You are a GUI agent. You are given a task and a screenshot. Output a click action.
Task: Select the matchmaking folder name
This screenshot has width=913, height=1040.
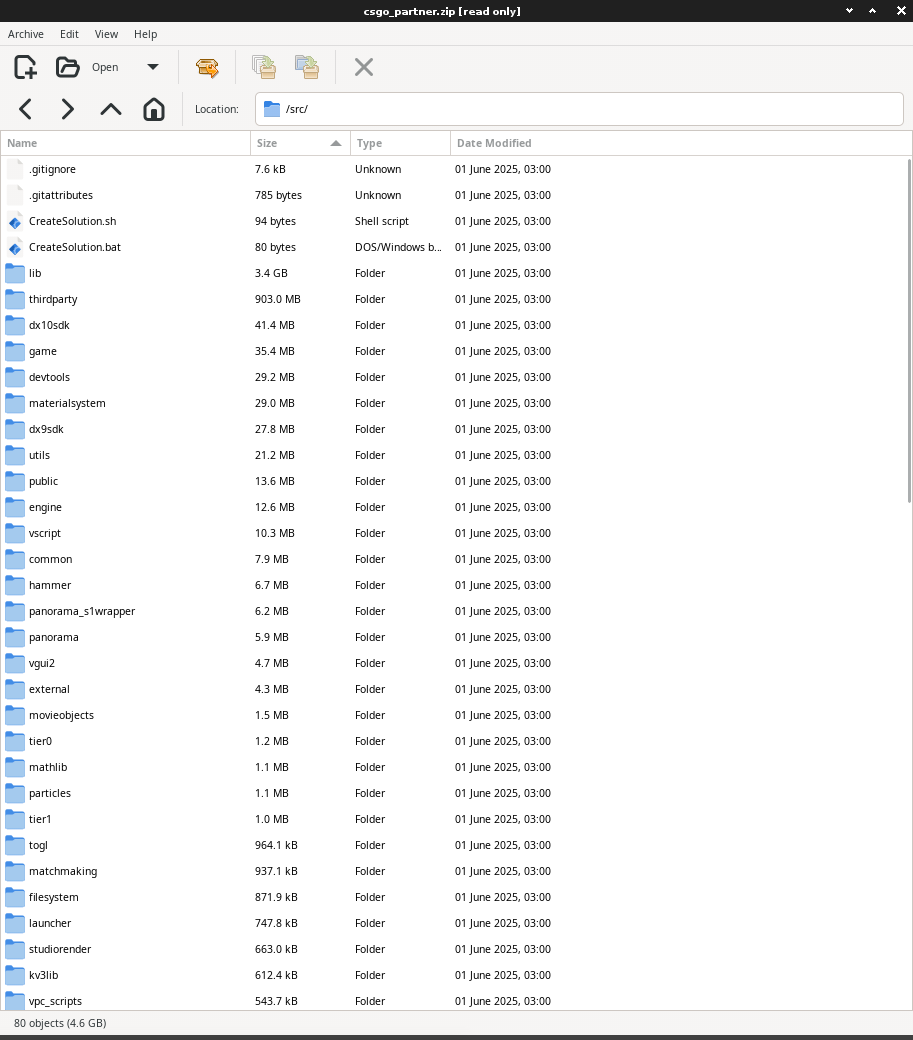pos(63,872)
